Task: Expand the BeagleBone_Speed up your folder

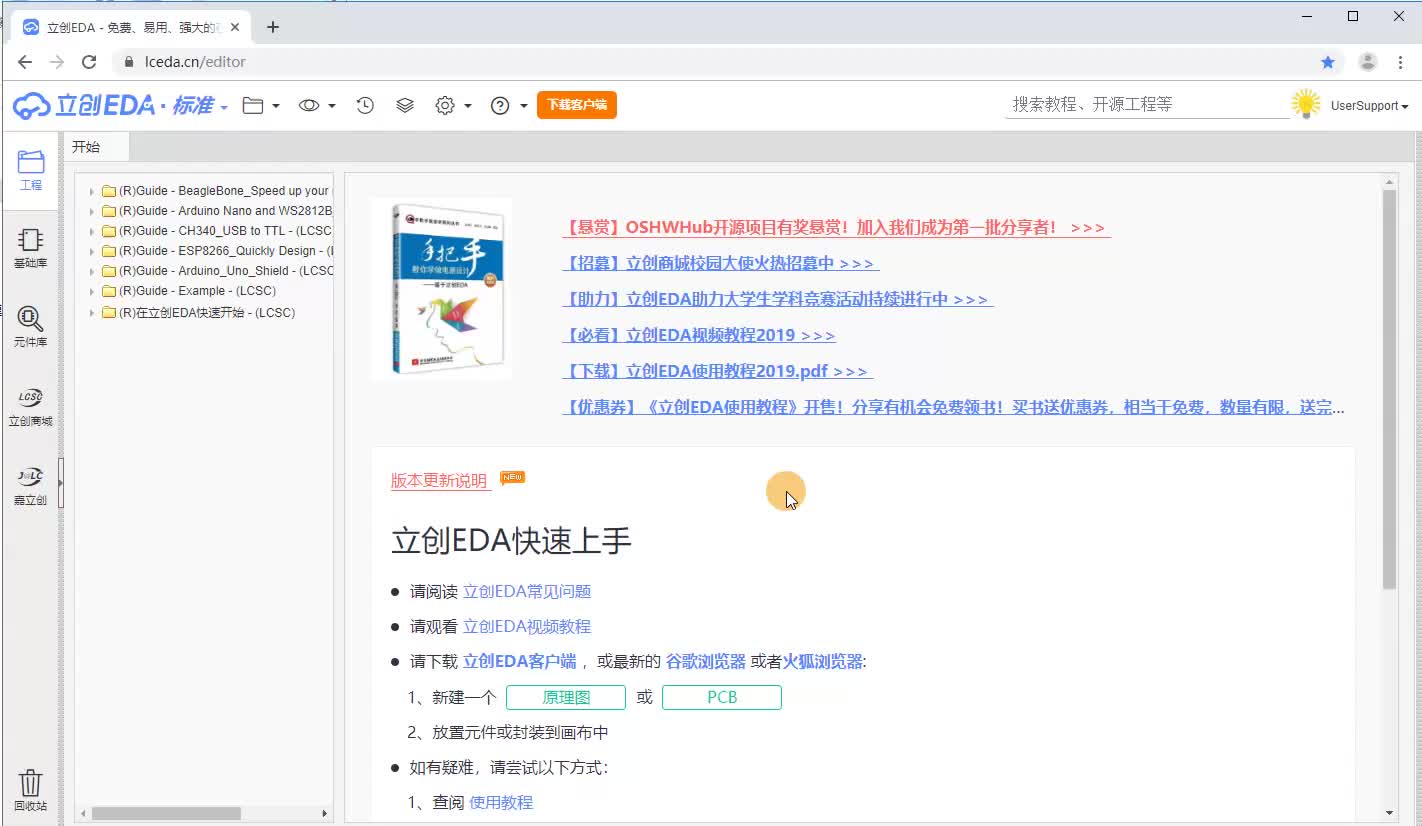Action: click(x=92, y=191)
